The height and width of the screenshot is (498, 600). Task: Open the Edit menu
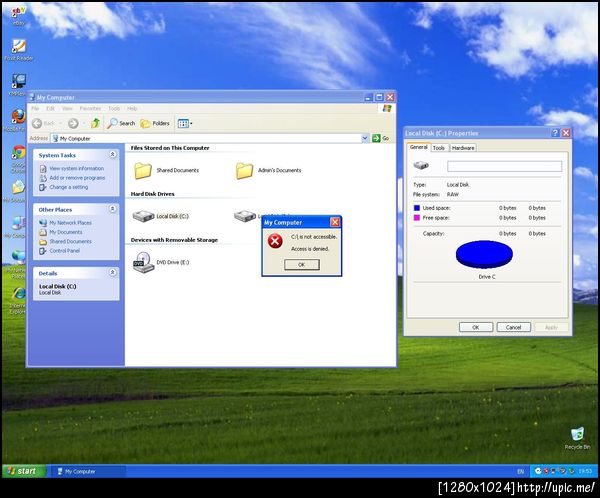pos(50,109)
